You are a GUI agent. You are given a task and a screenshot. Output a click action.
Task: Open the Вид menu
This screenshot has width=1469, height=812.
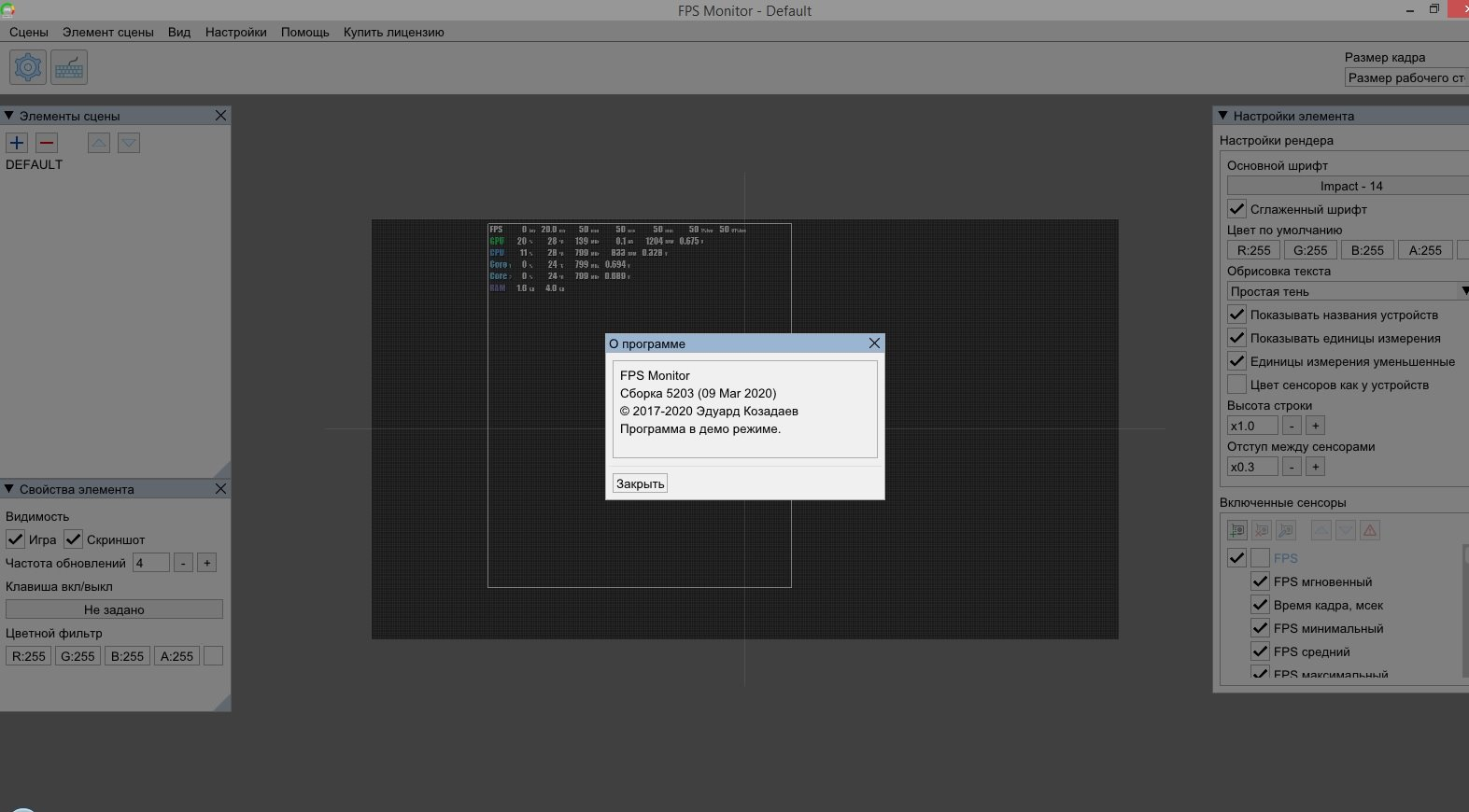(x=179, y=32)
